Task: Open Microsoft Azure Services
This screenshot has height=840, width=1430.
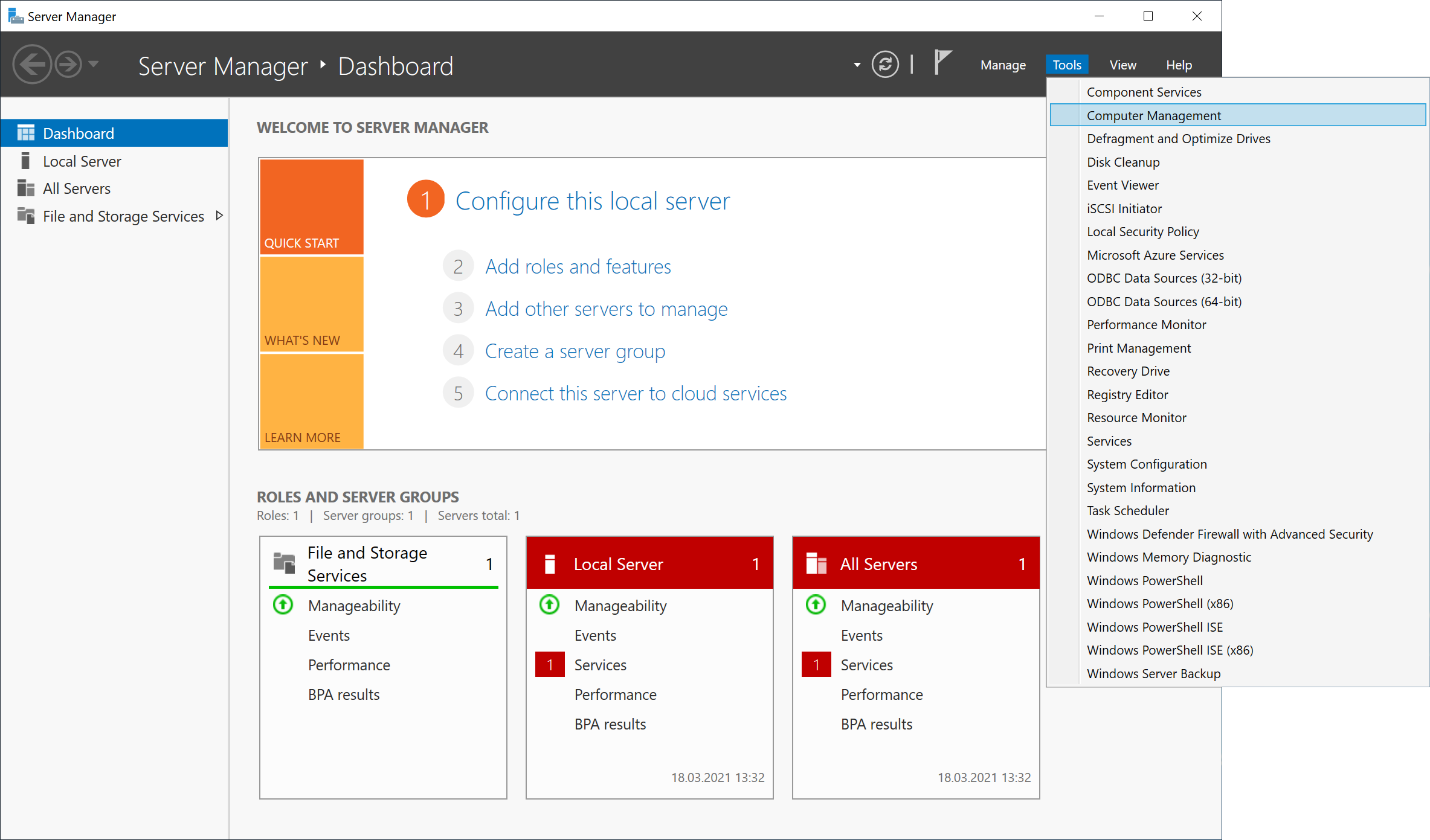Action: pyautogui.click(x=1238, y=255)
